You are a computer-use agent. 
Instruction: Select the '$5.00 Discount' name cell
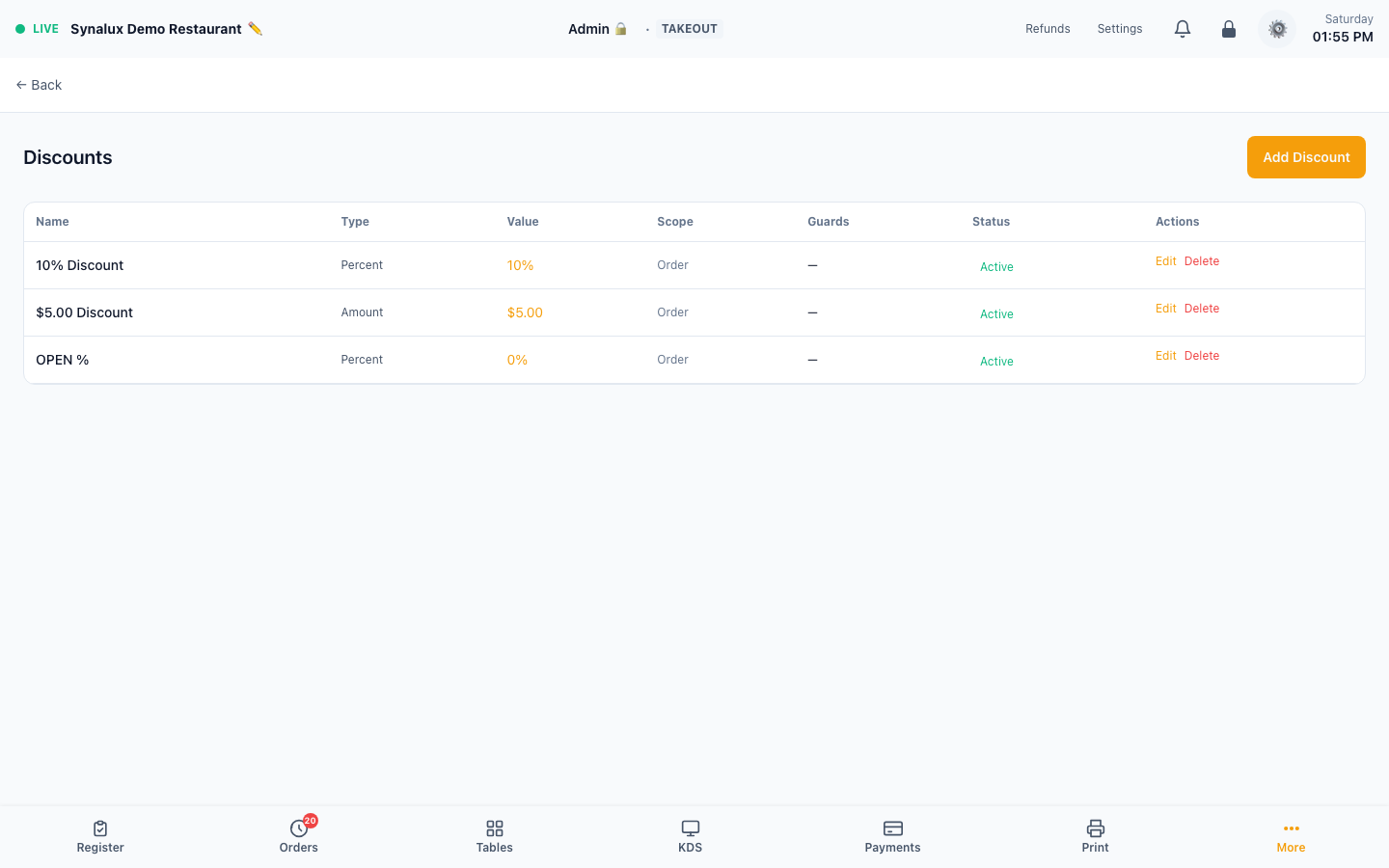85,312
